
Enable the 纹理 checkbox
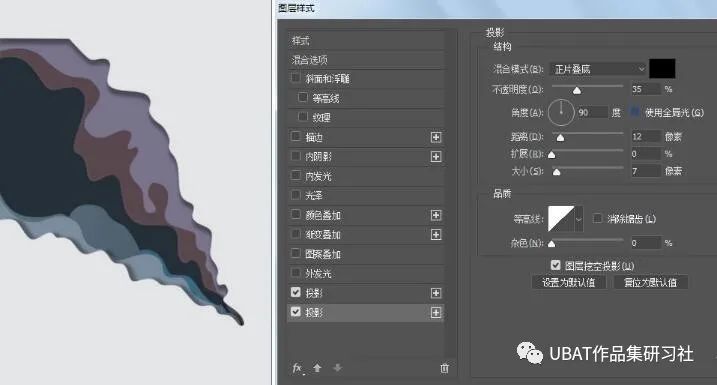[303, 117]
